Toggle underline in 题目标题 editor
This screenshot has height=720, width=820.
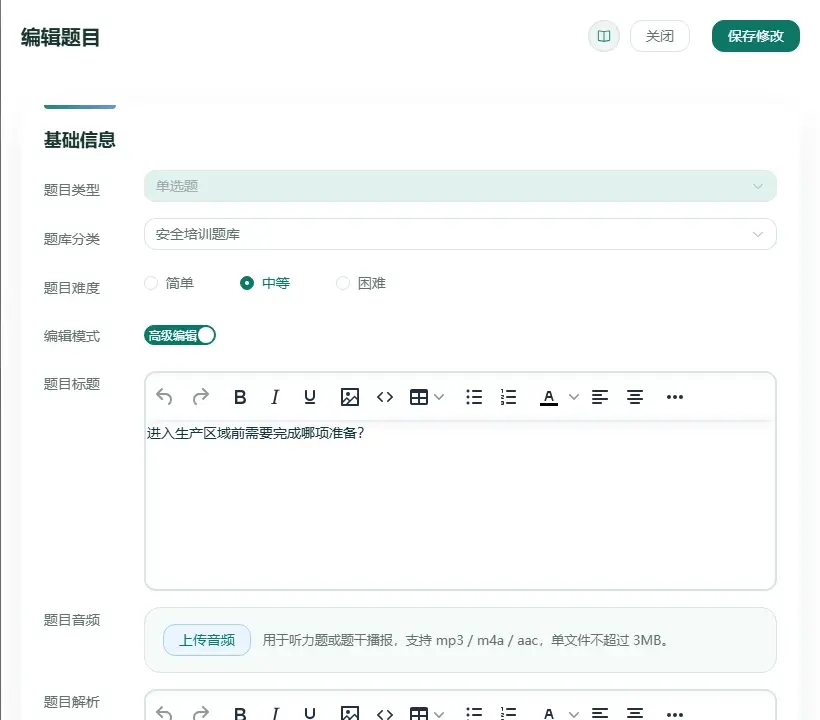click(310, 397)
